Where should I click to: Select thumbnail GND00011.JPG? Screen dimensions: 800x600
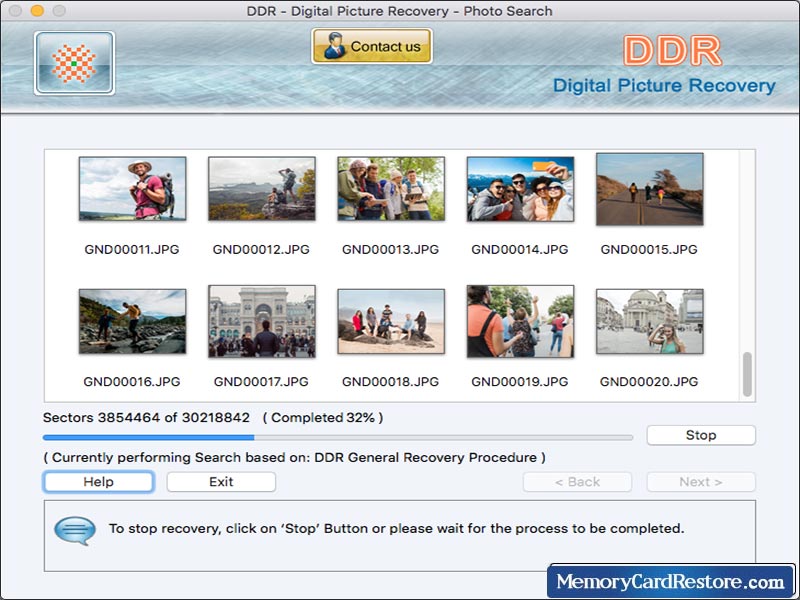pyautogui.click(x=133, y=189)
